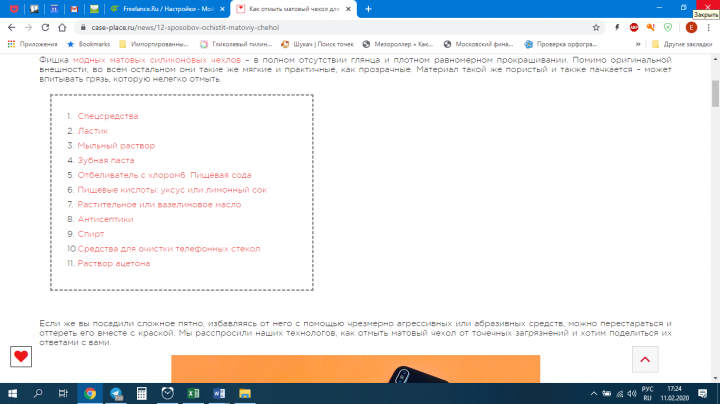The image size is (720, 404).
Task: Open the Шукач bookmark
Action: tap(317, 44)
